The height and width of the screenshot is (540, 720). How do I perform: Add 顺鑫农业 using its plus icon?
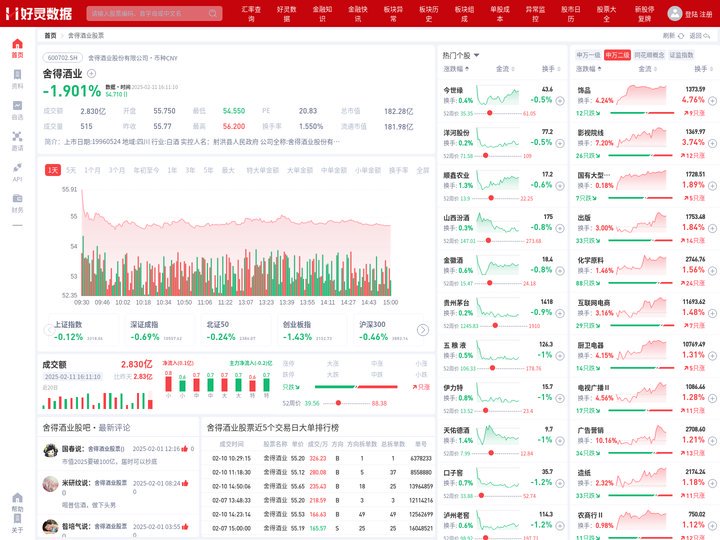560,186
